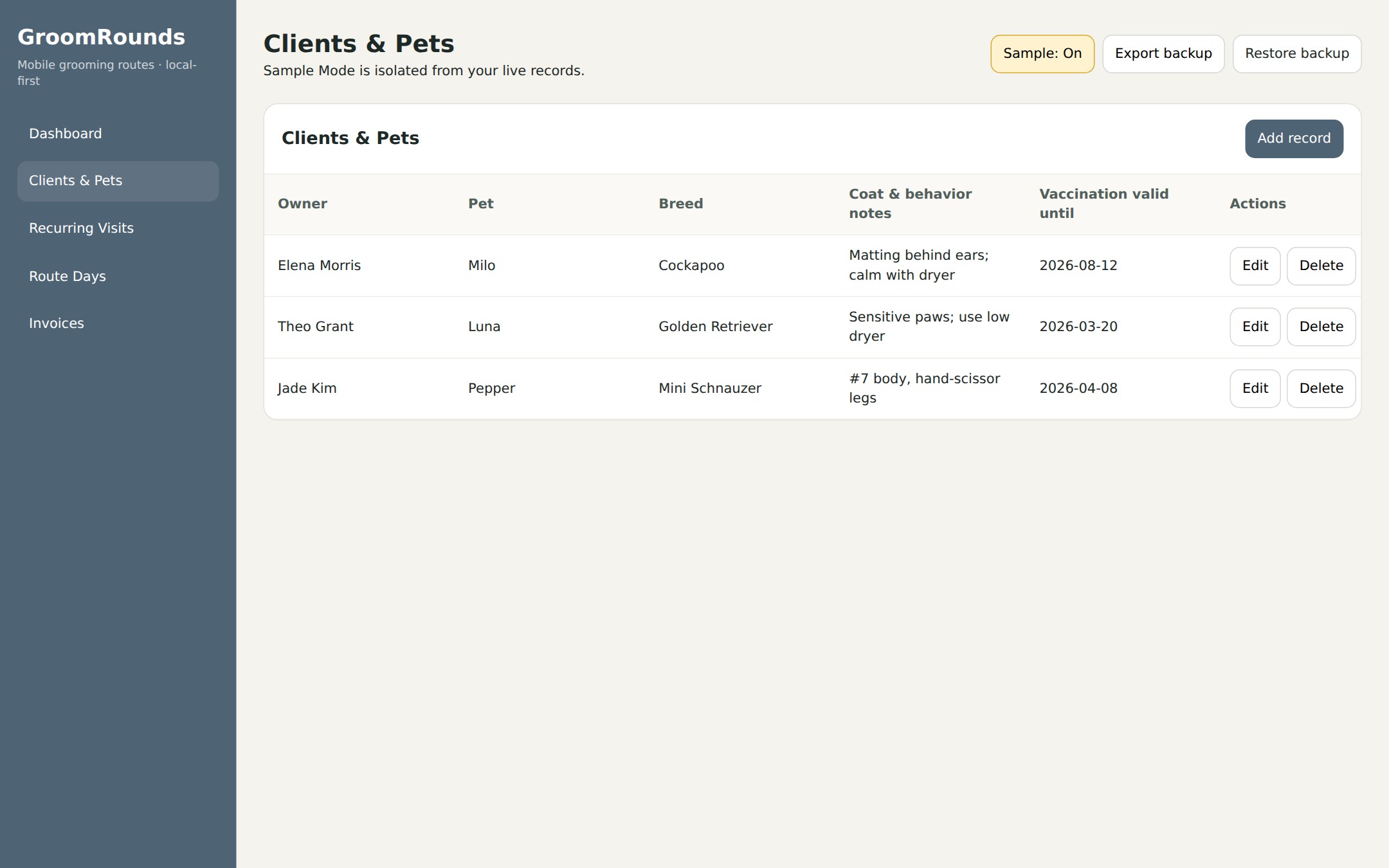Click breed Cockapoo

(691, 266)
